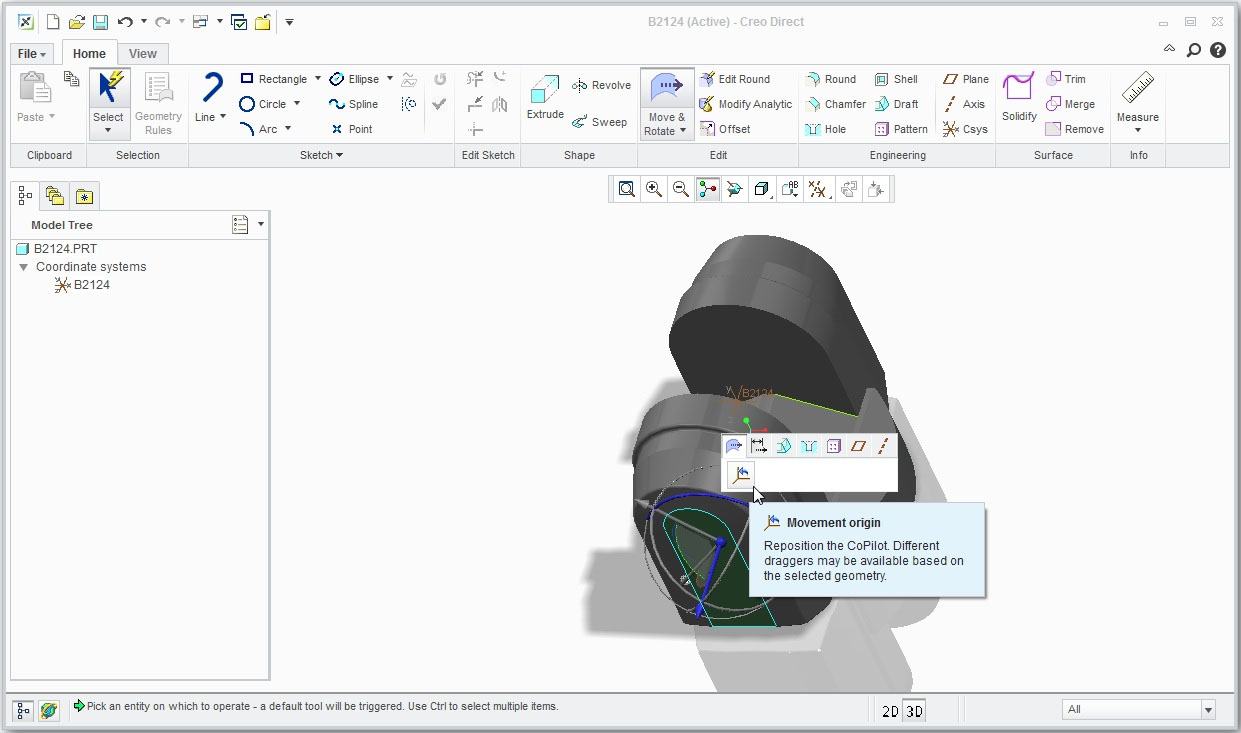Create a new file from quick access toolbar
This screenshot has width=1241, height=733.
[x=53, y=22]
